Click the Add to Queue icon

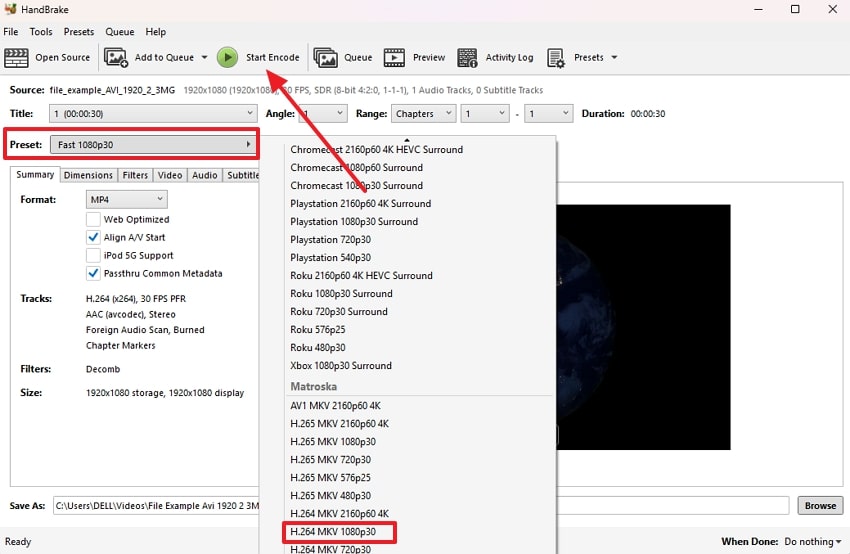tap(115, 57)
